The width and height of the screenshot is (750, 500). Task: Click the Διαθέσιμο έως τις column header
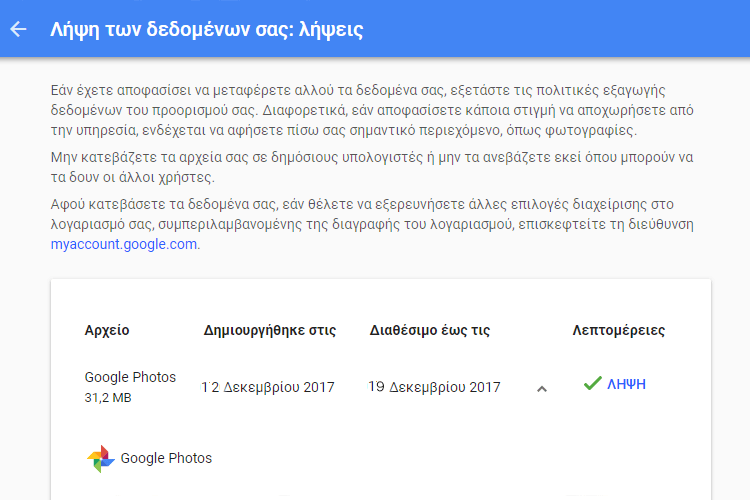tap(430, 331)
